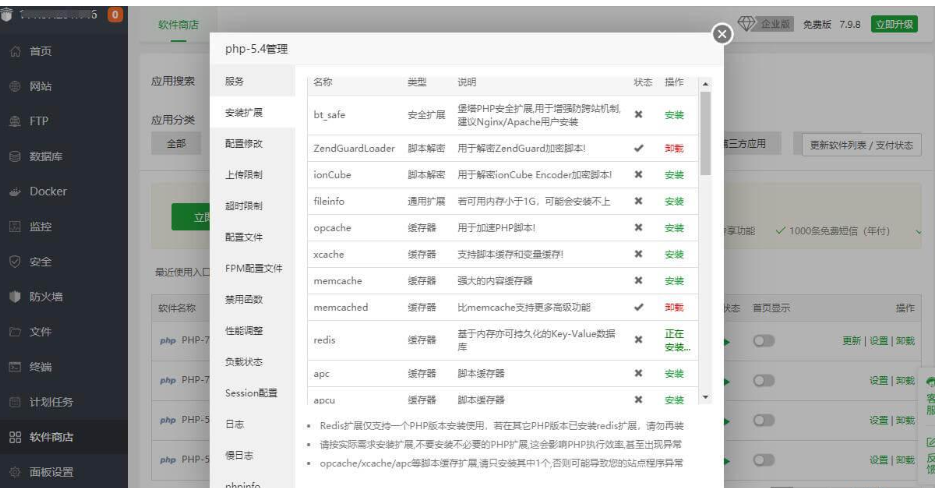The image size is (937, 488).
Task: Click the 计划任务 schedule icon in sidebar
Action: pos(16,402)
